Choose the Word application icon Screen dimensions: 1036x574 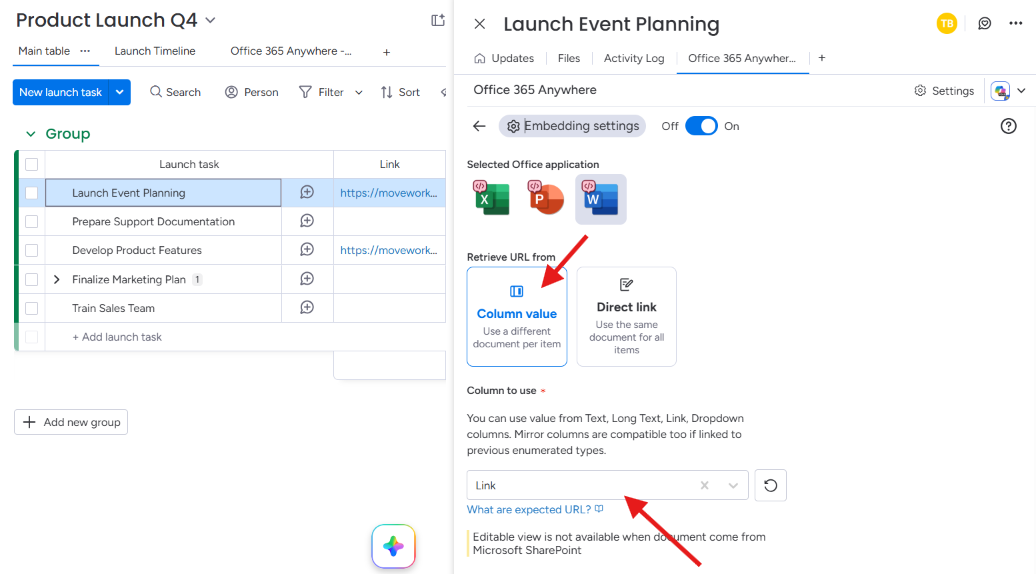coord(601,199)
